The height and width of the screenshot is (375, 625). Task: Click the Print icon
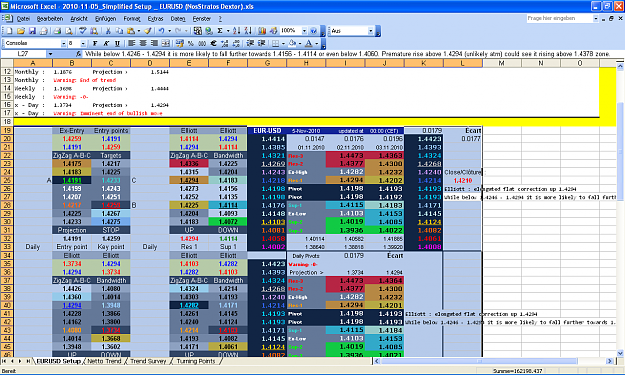tap(57, 31)
